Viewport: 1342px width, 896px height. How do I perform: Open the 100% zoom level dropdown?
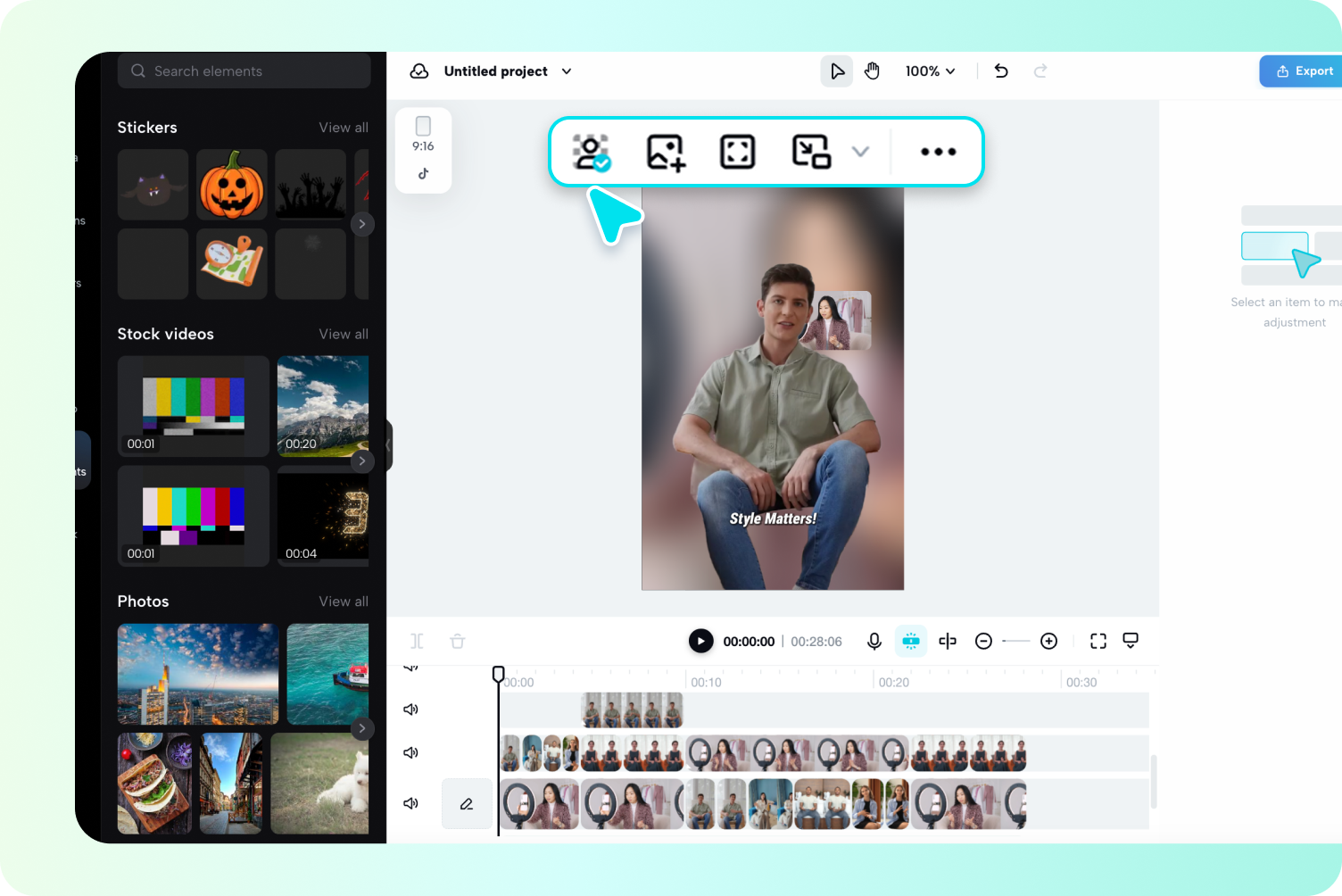coord(931,71)
